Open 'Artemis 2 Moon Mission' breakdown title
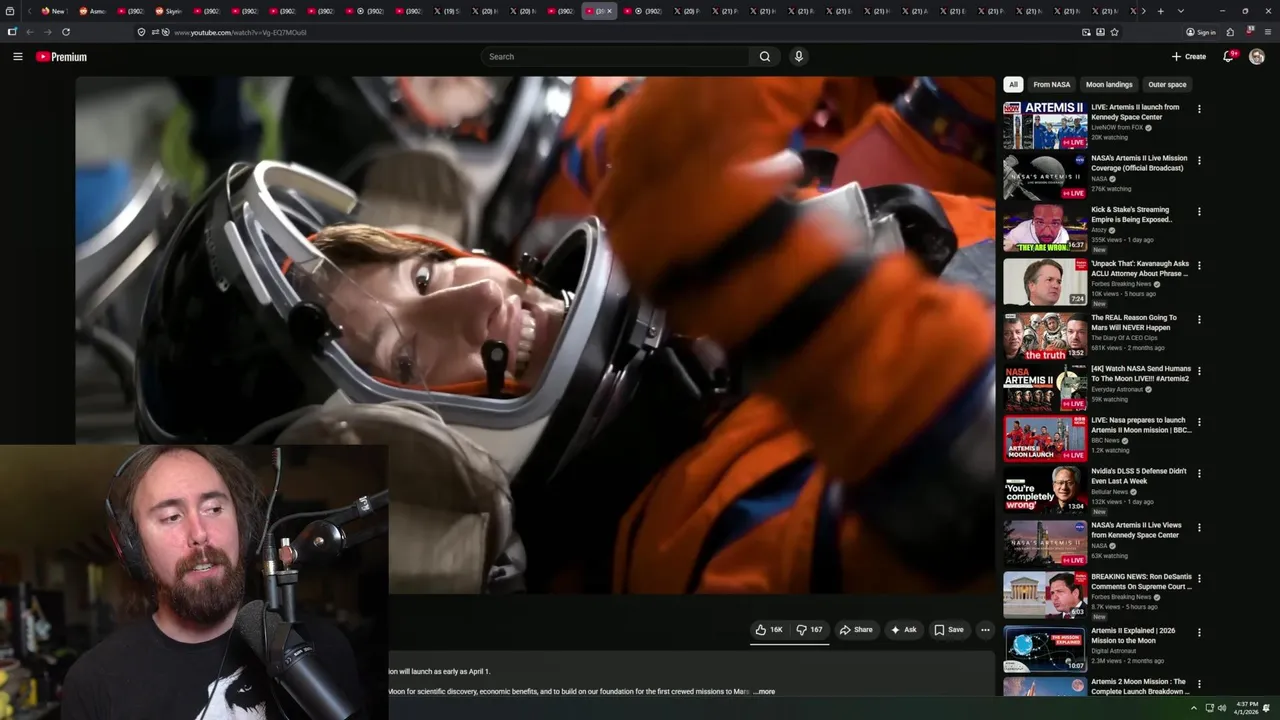The image size is (1280, 720). tap(1139, 686)
